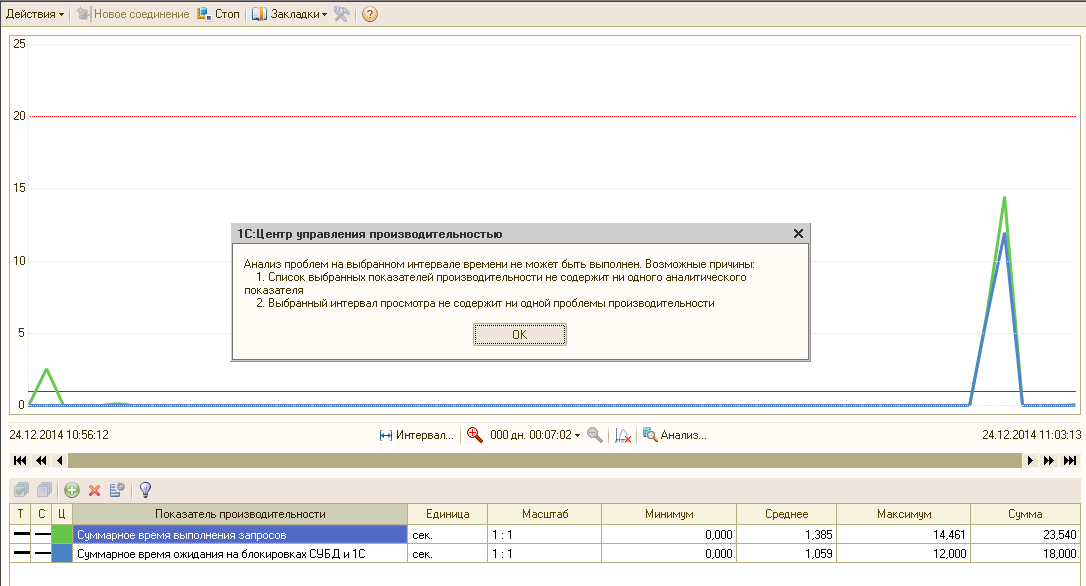Confirm the dialog with the OK button
The height and width of the screenshot is (586, 1086).
tap(519, 335)
